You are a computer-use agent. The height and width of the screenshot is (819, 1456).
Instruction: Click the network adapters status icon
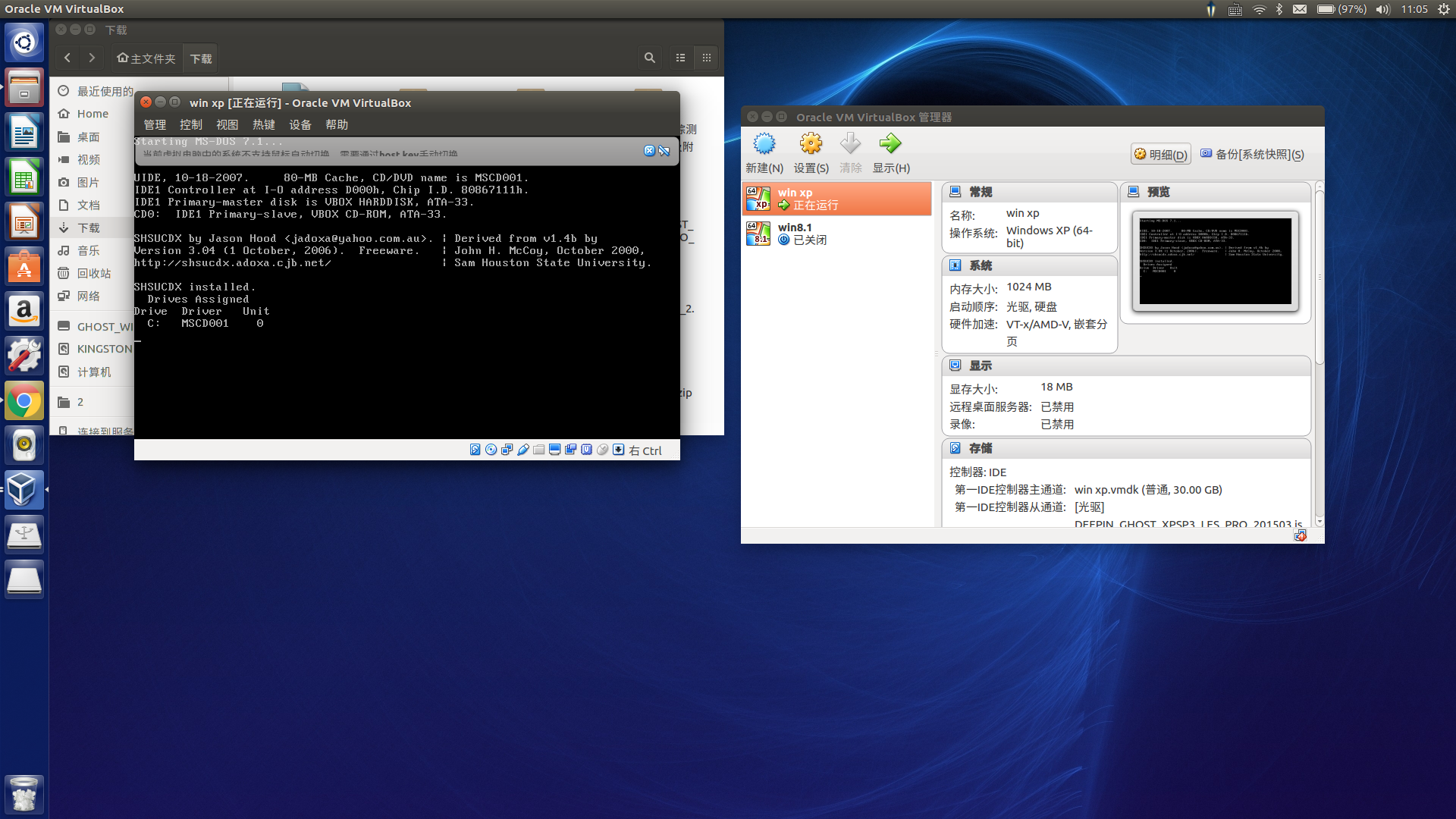[507, 450]
